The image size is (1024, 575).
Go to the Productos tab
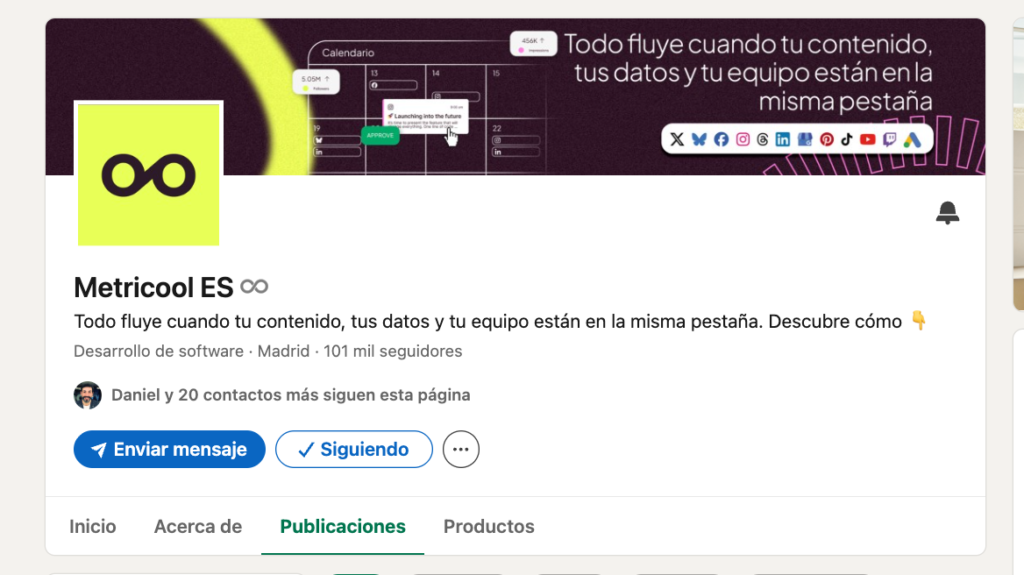(489, 526)
